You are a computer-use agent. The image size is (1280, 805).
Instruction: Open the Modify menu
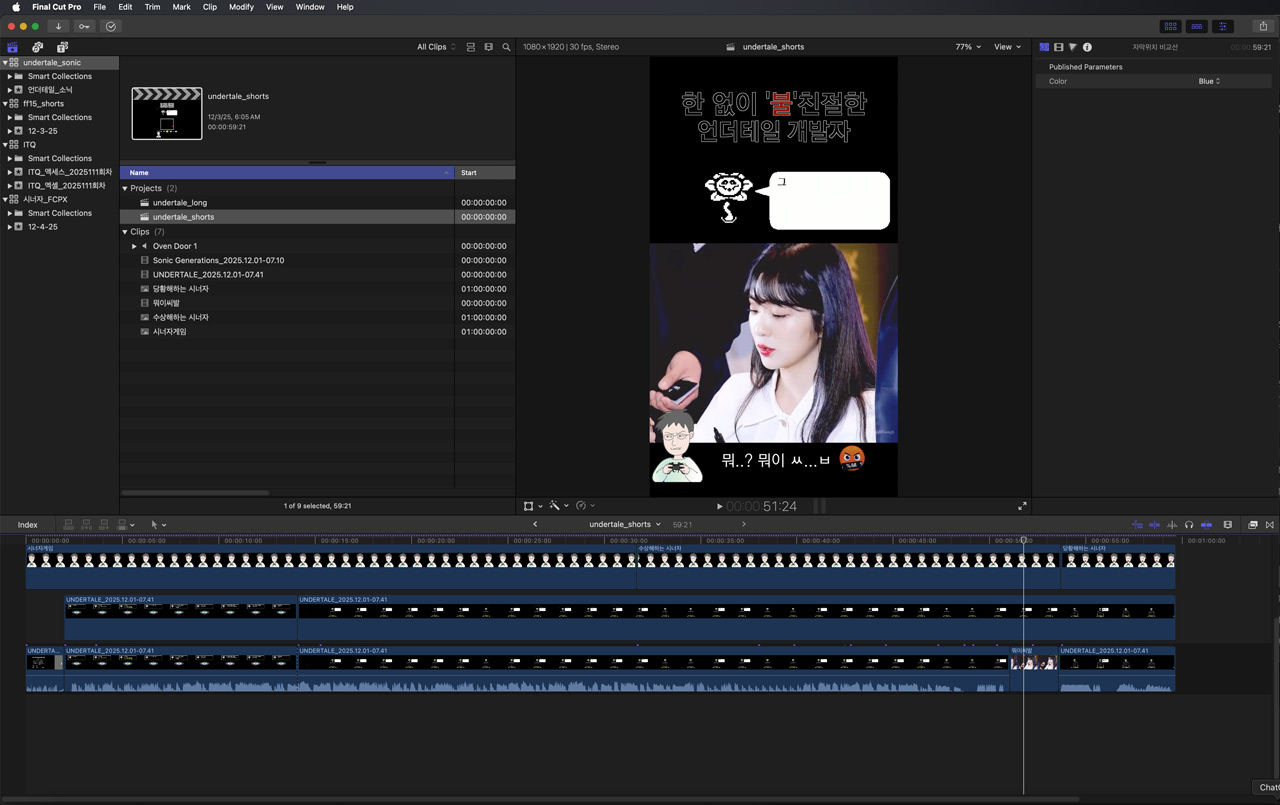click(241, 7)
